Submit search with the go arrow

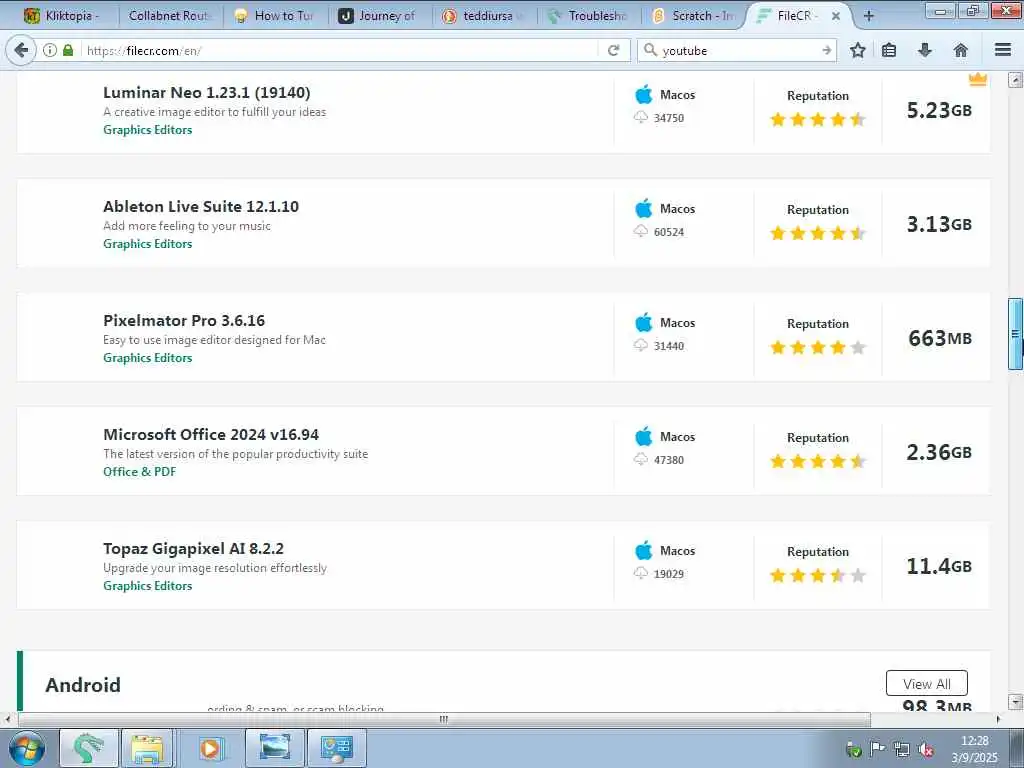(827, 50)
